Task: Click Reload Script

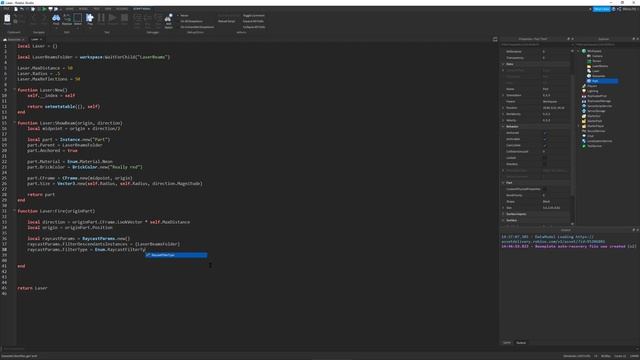Action: coord(227,21)
